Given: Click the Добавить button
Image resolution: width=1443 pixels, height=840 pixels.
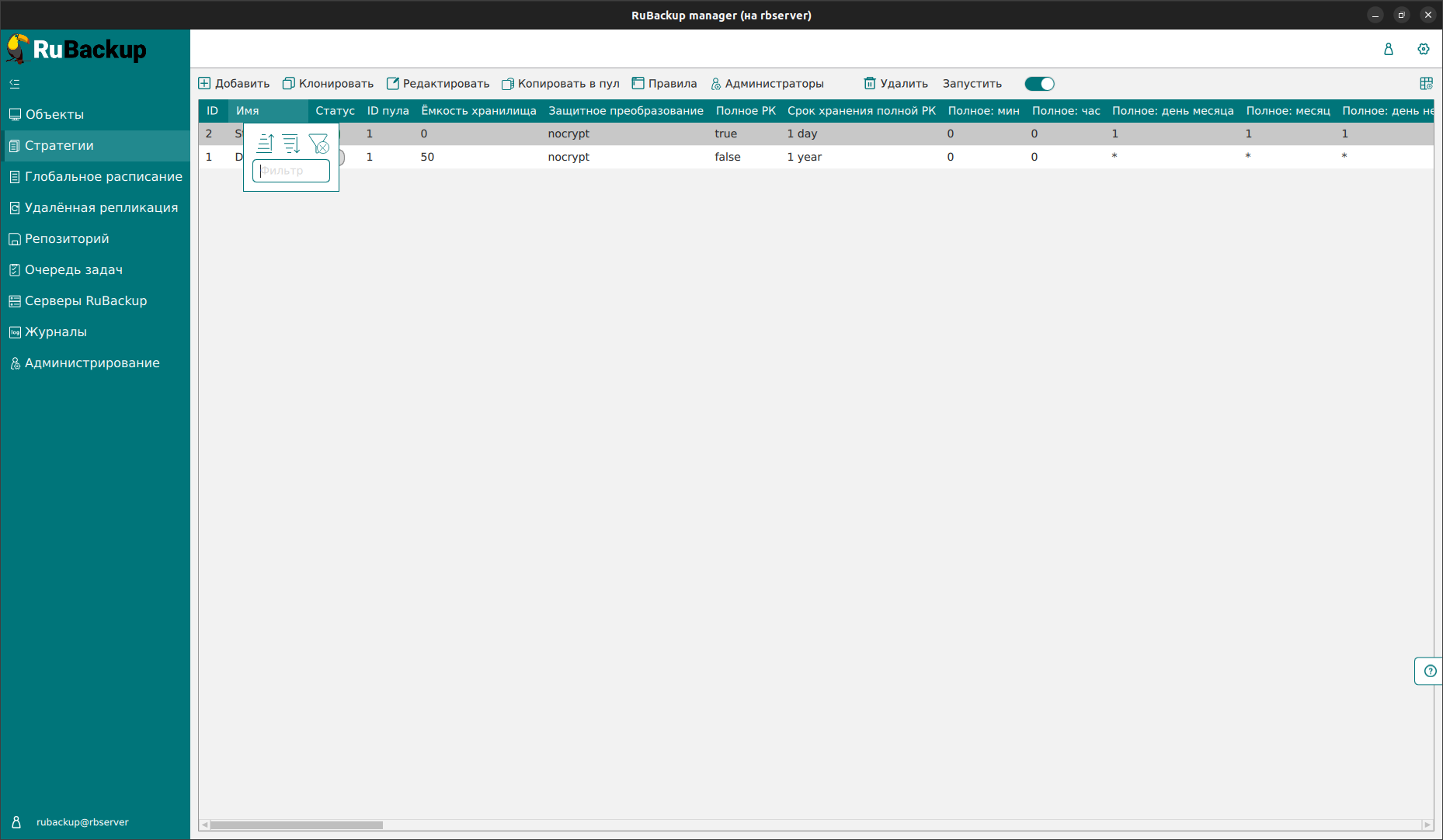Looking at the screenshot, I should click(x=235, y=84).
